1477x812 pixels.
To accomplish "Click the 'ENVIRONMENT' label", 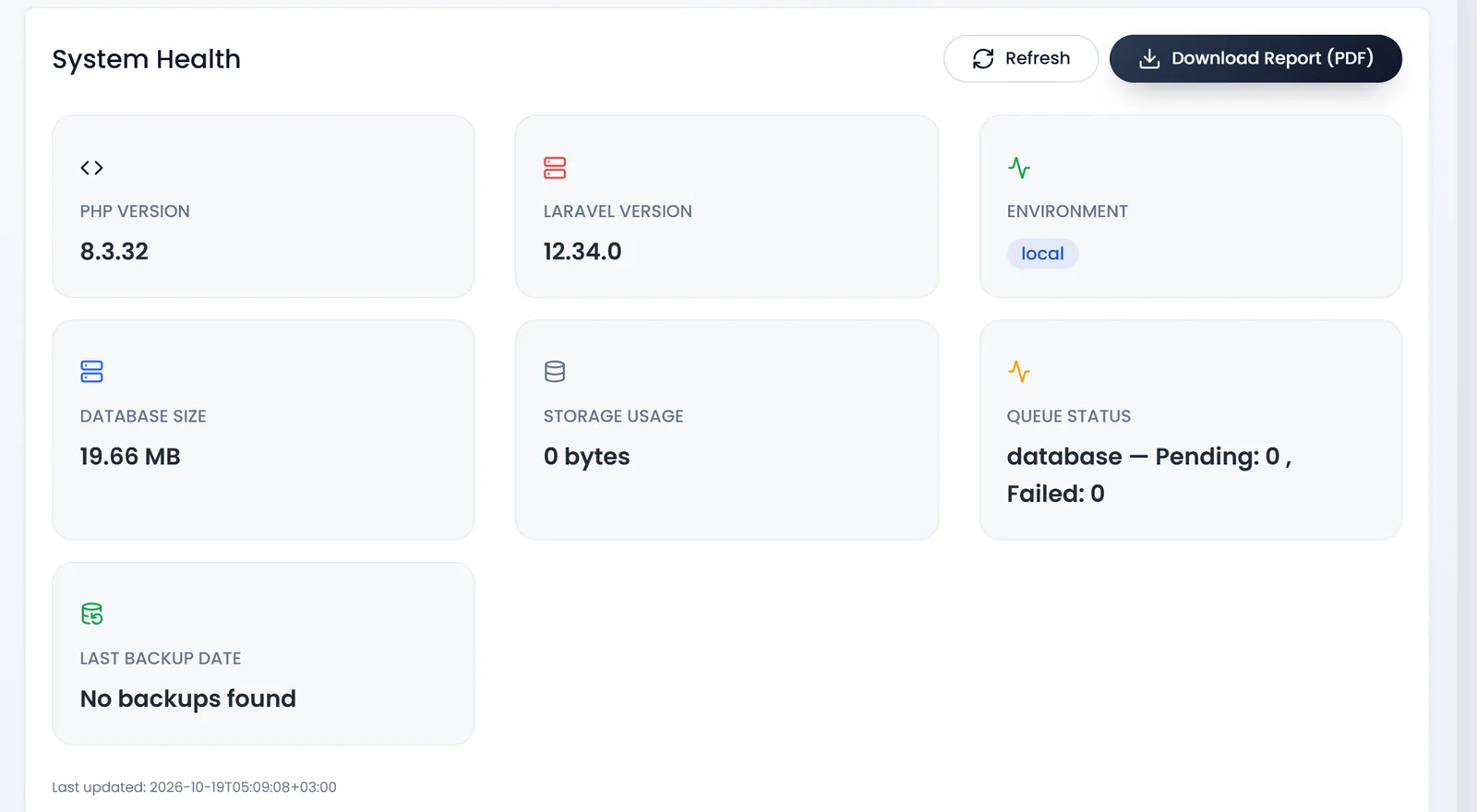I will [1067, 211].
